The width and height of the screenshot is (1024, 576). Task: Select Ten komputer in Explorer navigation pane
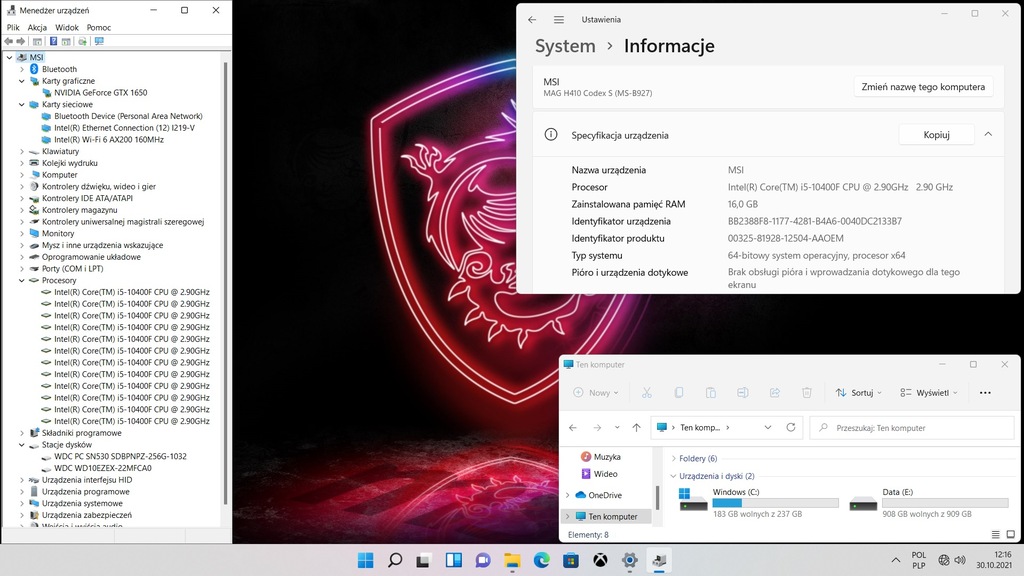pyautogui.click(x=606, y=516)
